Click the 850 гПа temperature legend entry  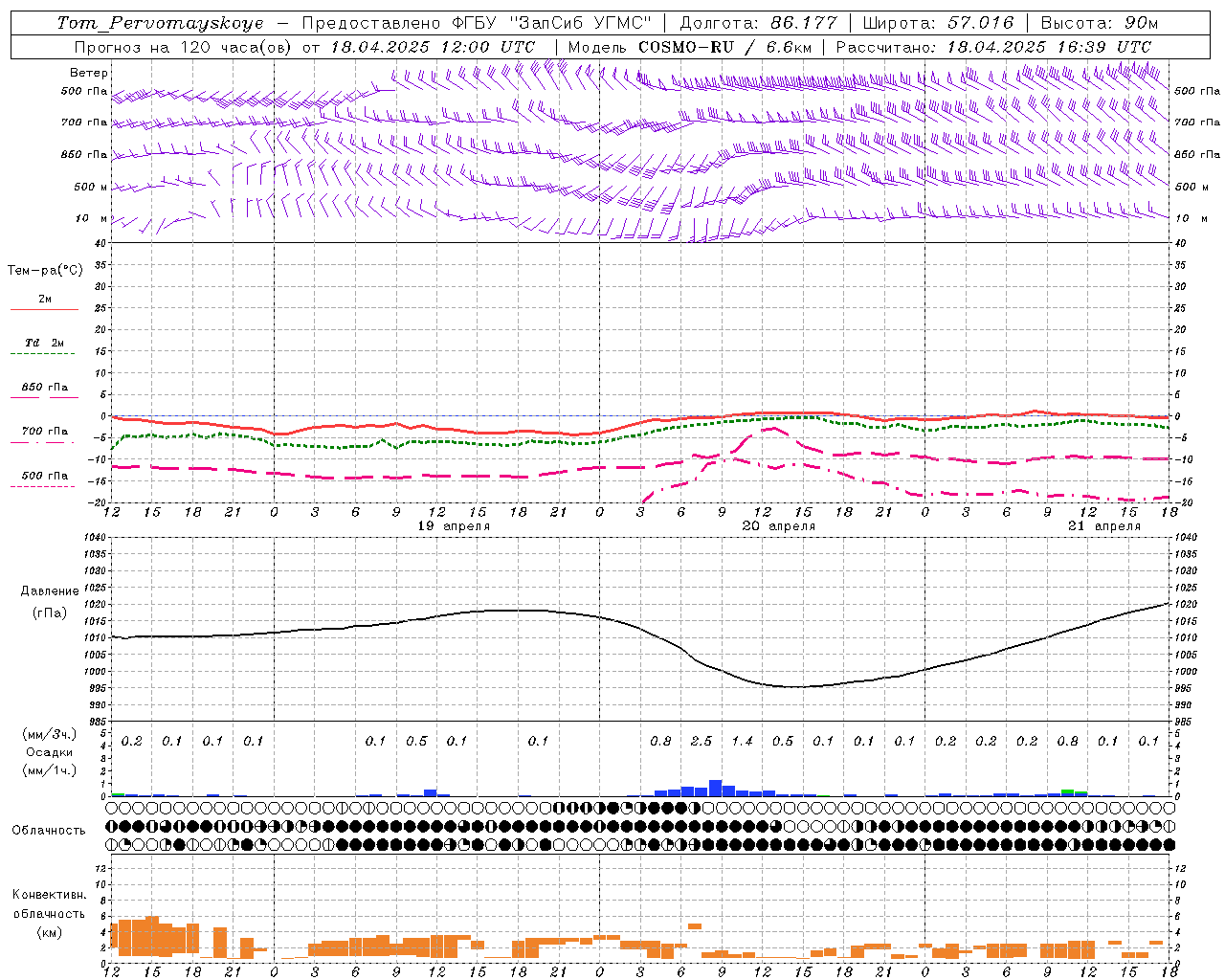[45, 388]
